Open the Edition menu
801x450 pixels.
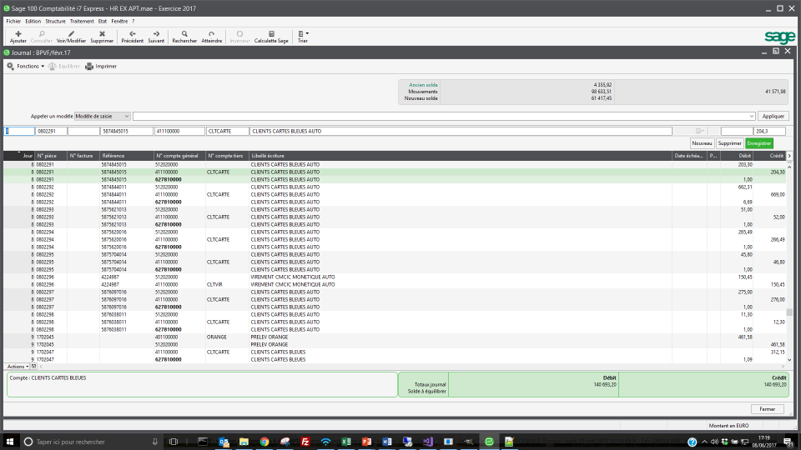point(33,21)
